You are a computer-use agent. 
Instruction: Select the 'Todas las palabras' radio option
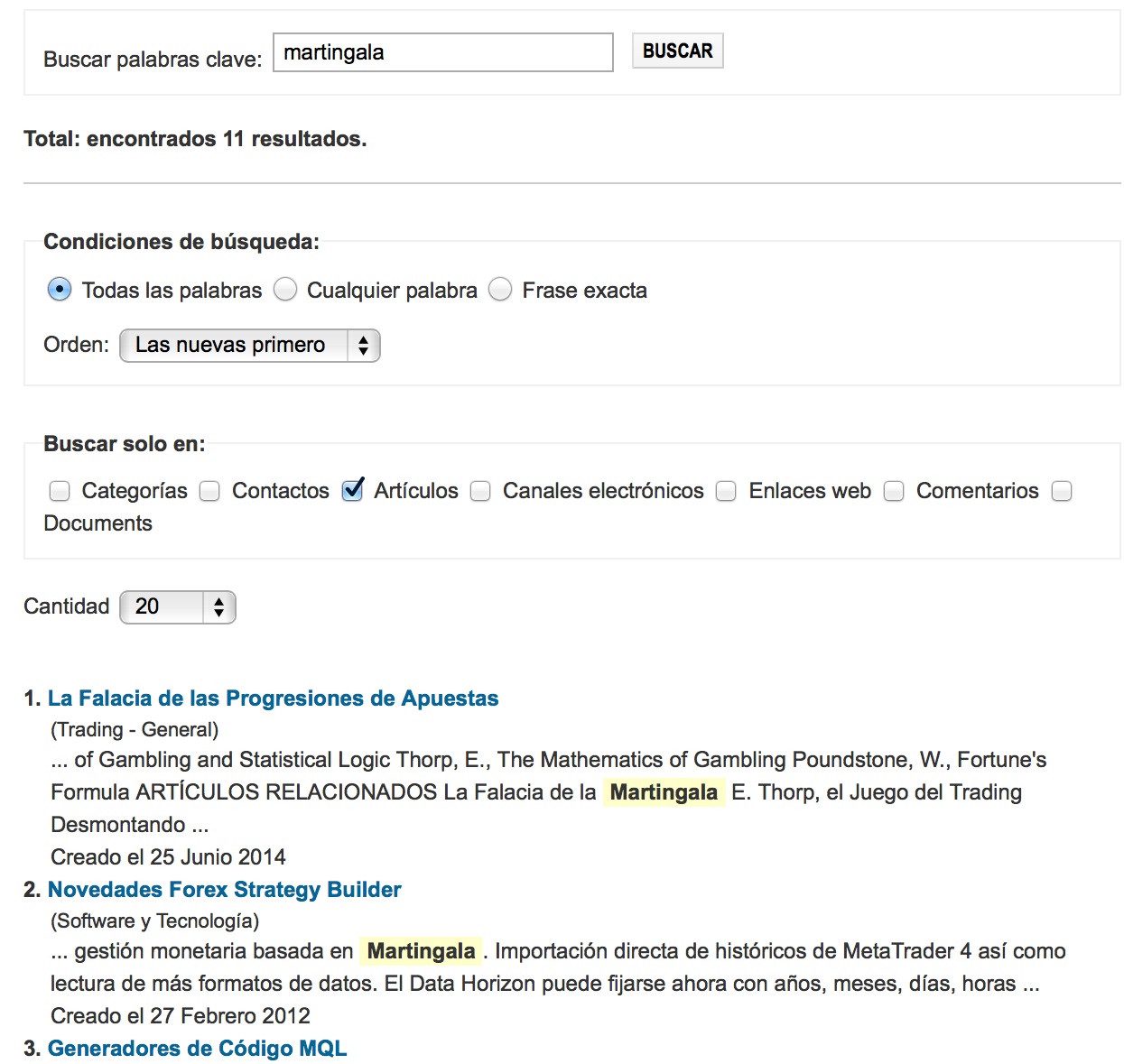pos(60,290)
